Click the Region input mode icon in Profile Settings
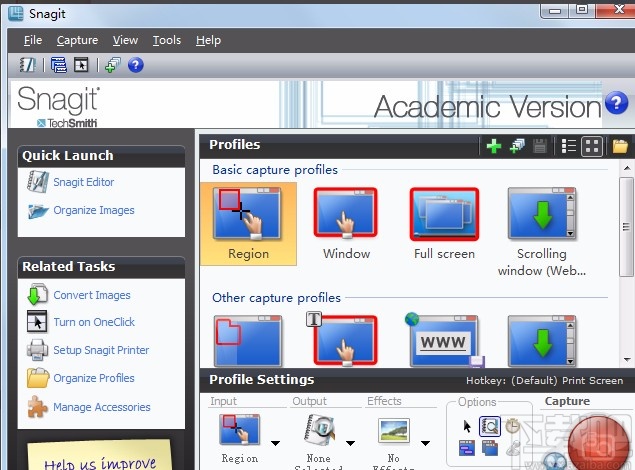635x470 pixels. tap(239, 429)
